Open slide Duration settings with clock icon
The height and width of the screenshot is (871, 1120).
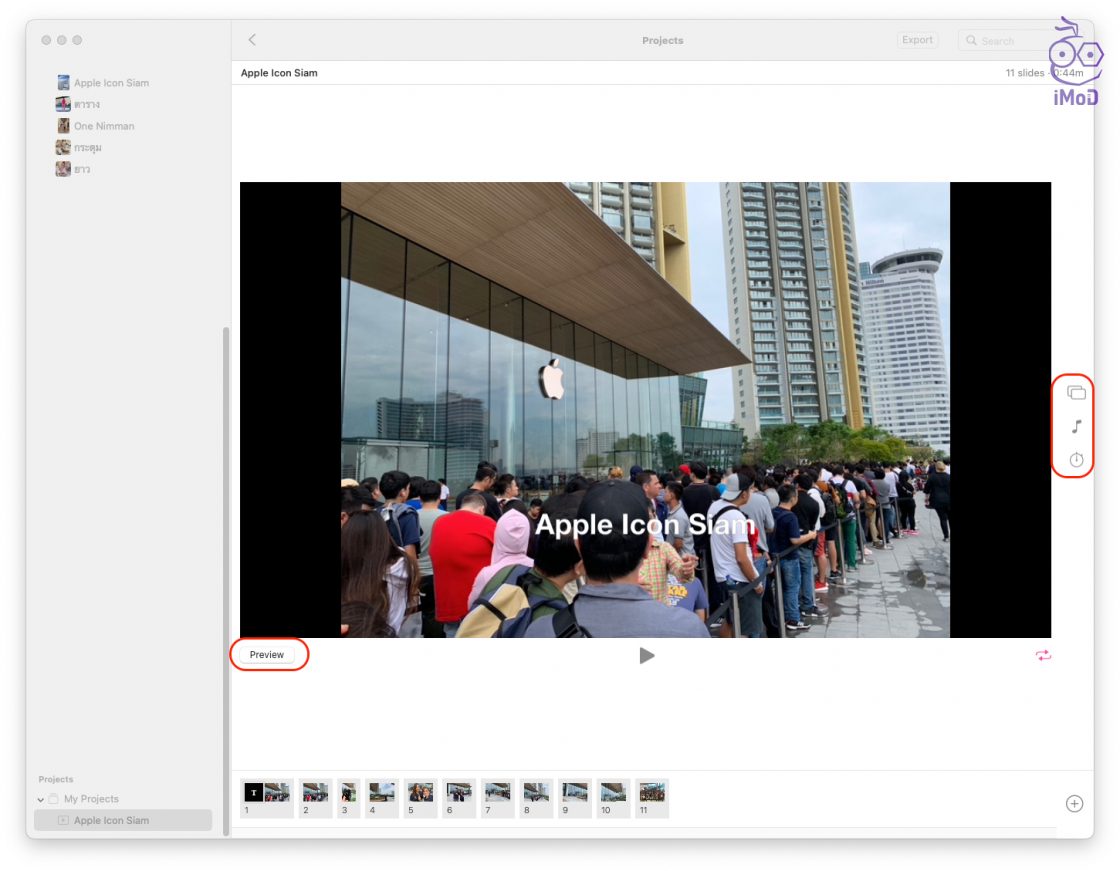point(1077,459)
